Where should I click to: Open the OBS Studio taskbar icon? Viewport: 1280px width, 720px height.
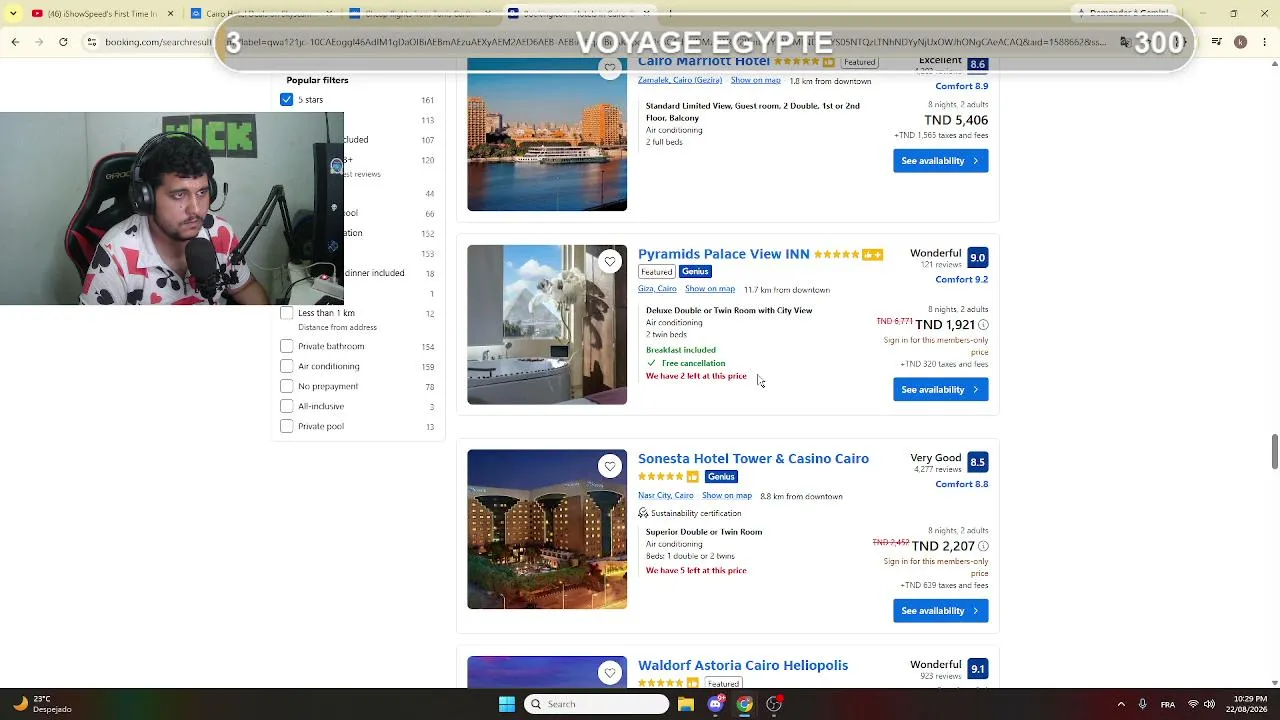point(774,704)
